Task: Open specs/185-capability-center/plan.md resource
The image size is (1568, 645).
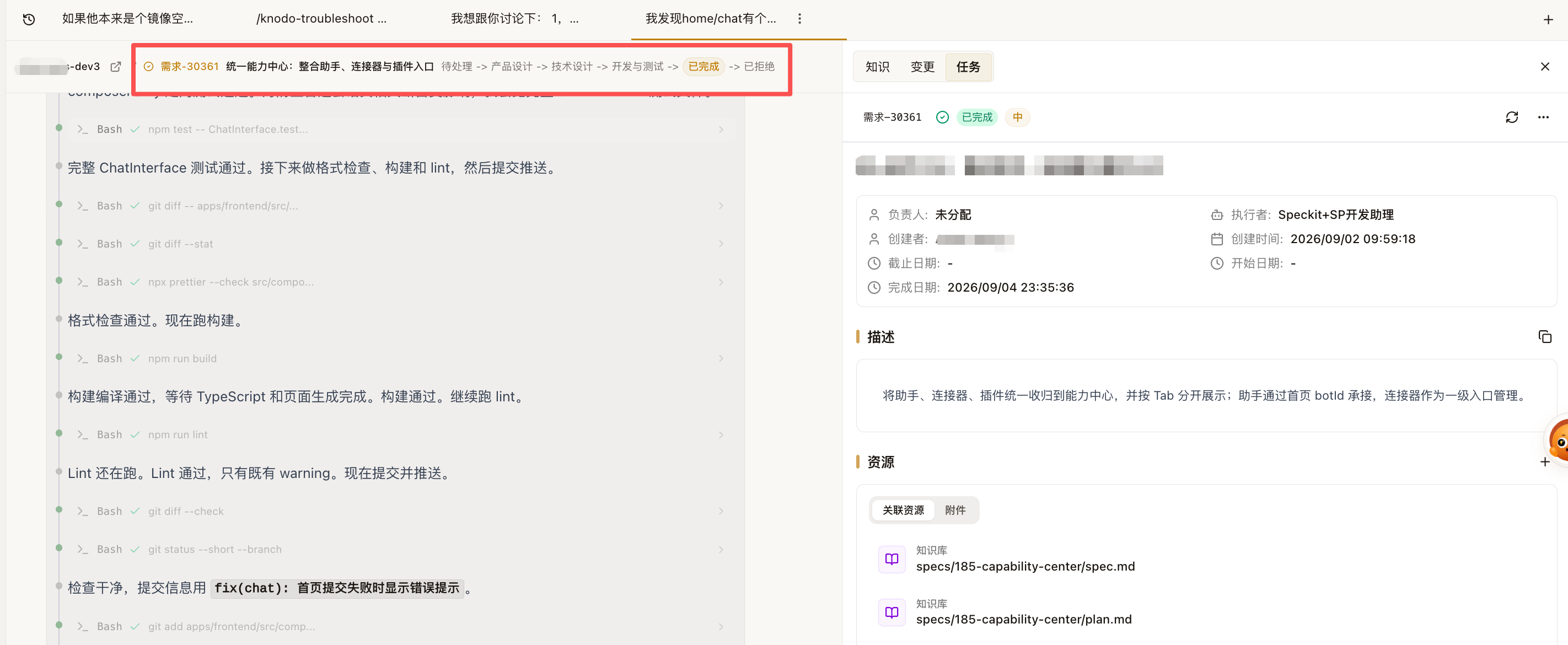Action: 1024,619
